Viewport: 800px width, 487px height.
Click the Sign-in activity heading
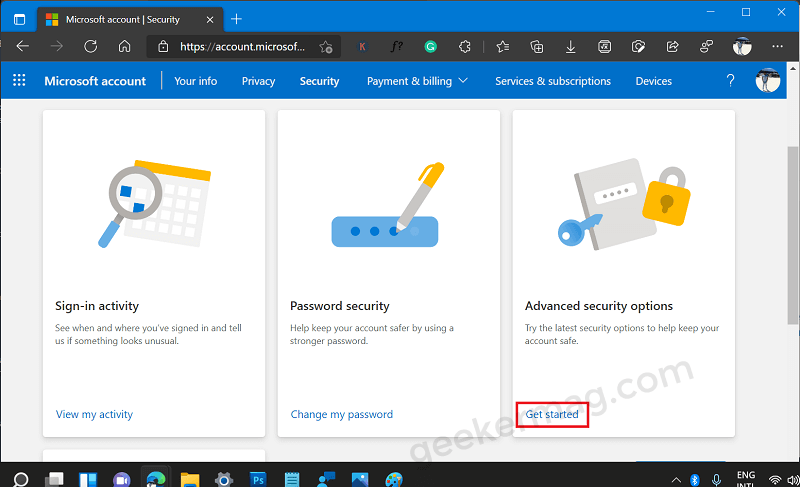97,306
